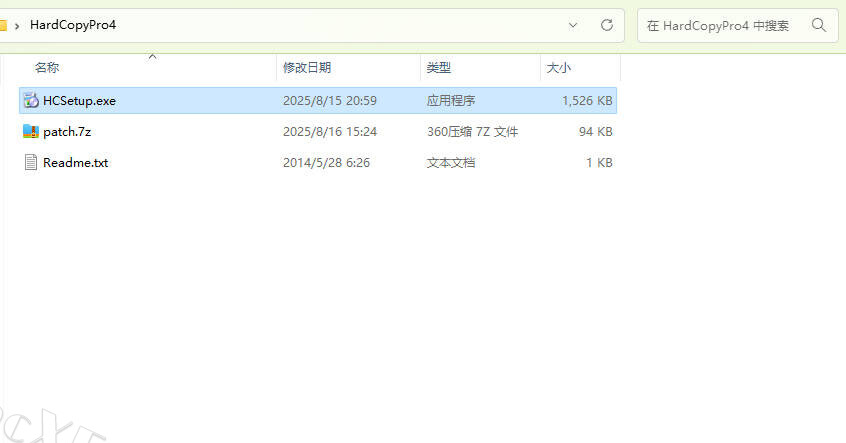Click the HardCopyPro4 breadcrumb segment

coord(73,25)
